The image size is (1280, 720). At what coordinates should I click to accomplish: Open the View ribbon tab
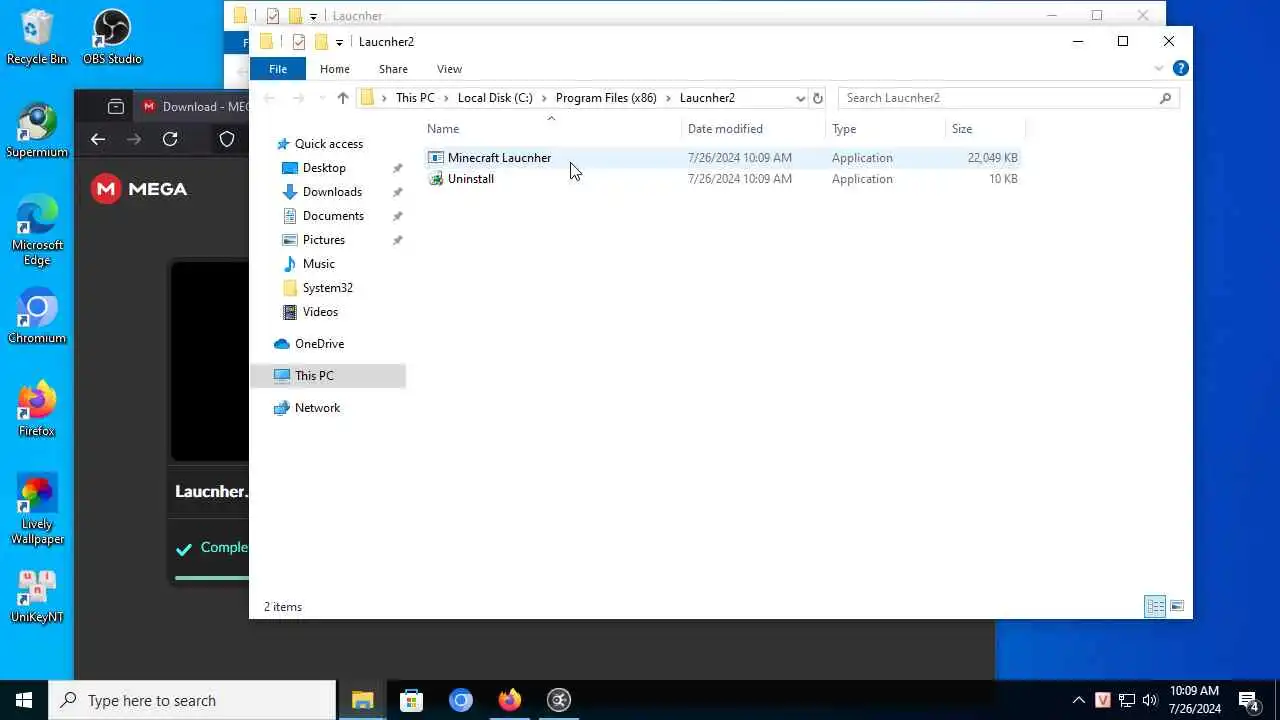tap(449, 69)
